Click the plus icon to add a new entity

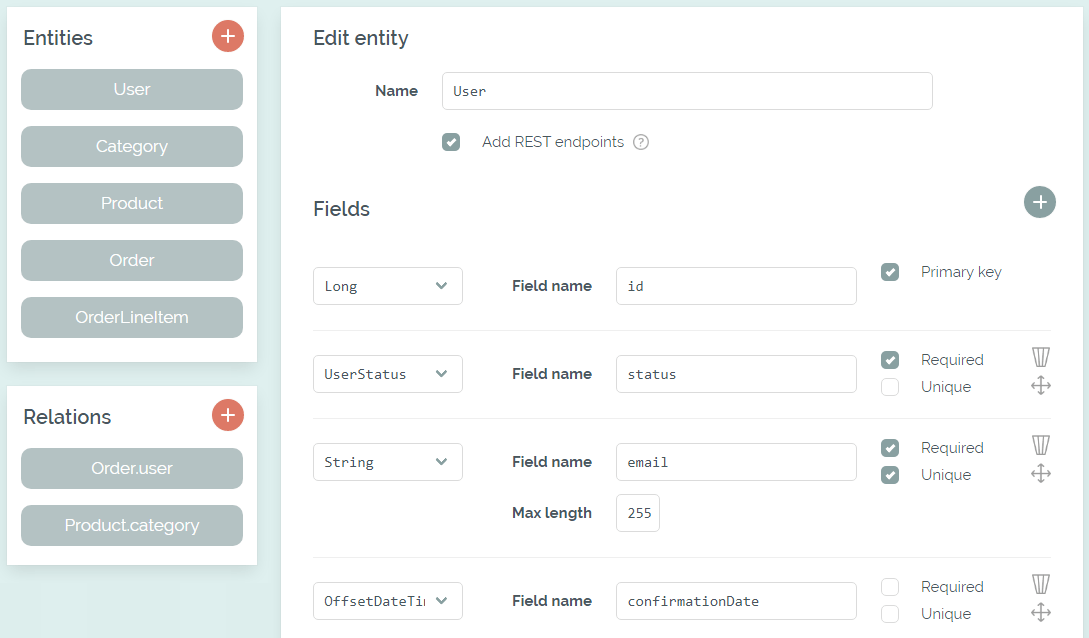[228, 36]
